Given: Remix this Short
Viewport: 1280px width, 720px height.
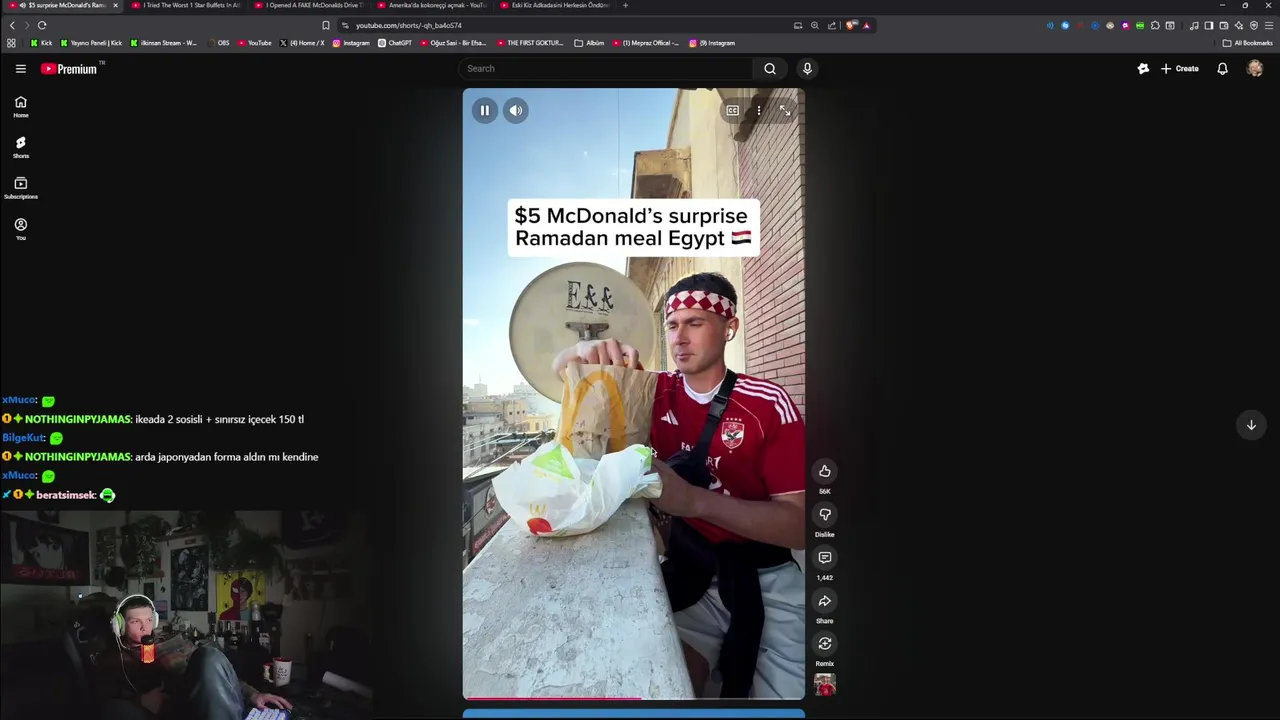Looking at the screenshot, I should 825,644.
